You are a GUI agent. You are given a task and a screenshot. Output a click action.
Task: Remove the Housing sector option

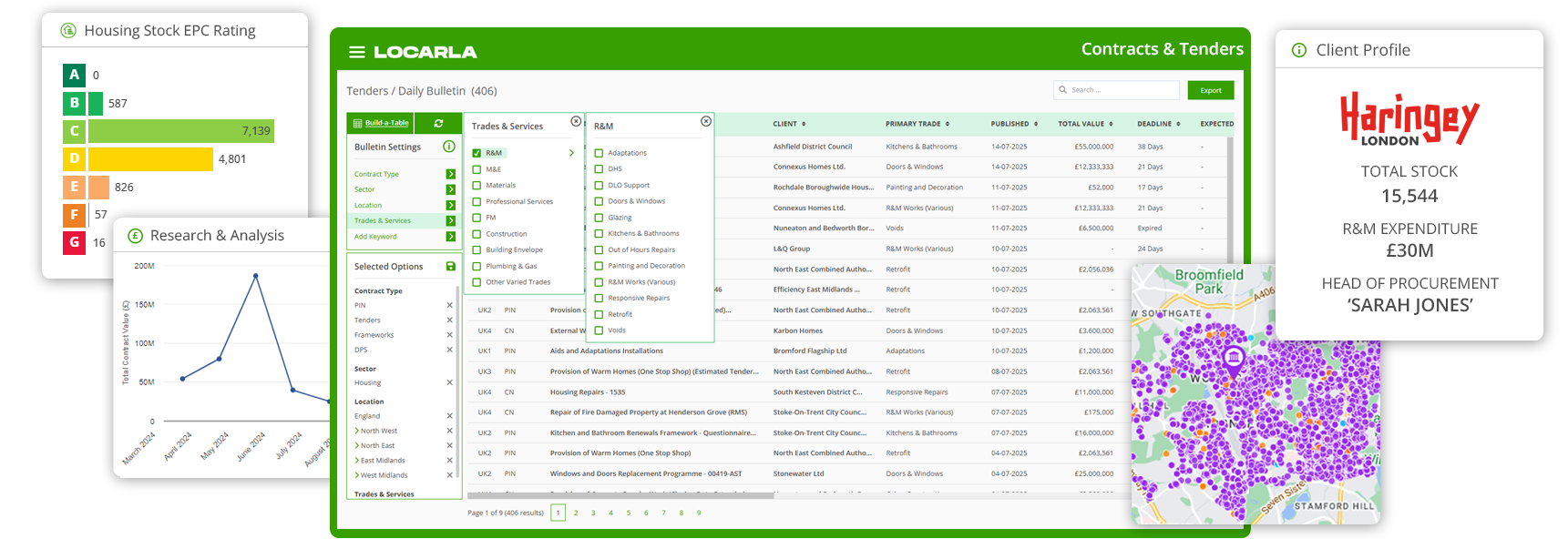449,382
